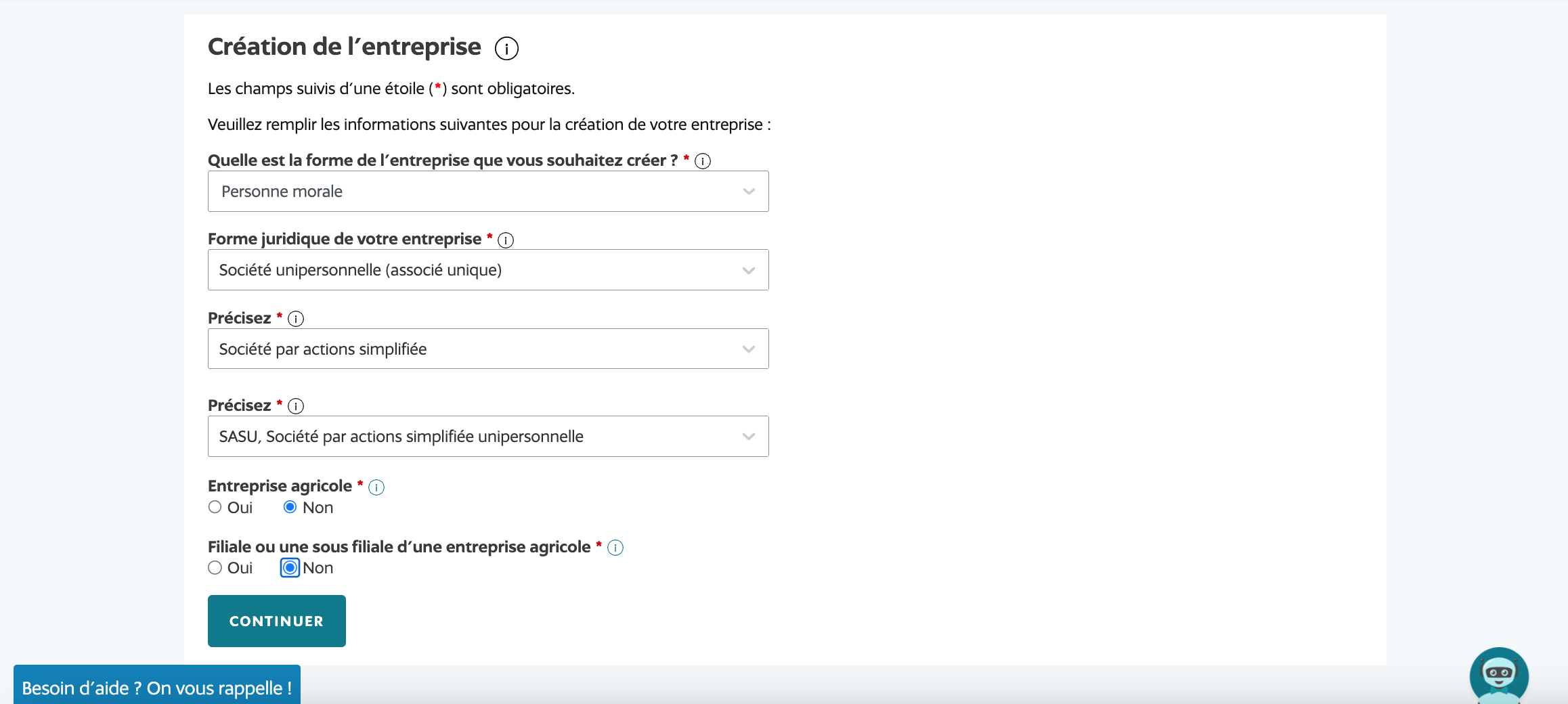Click the info icon beside the first "Précisez" label
Screen dimensions: 1568x704
tap(295, 318)
